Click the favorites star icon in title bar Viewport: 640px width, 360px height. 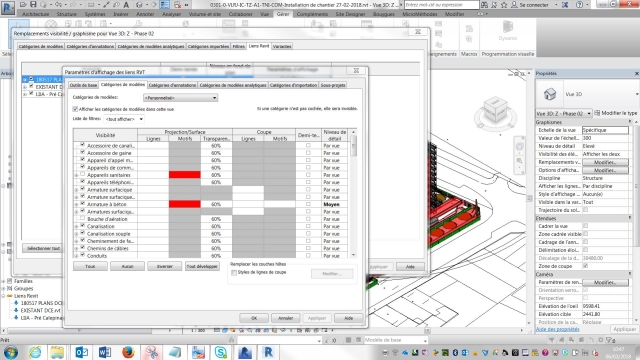click(504, 4)
